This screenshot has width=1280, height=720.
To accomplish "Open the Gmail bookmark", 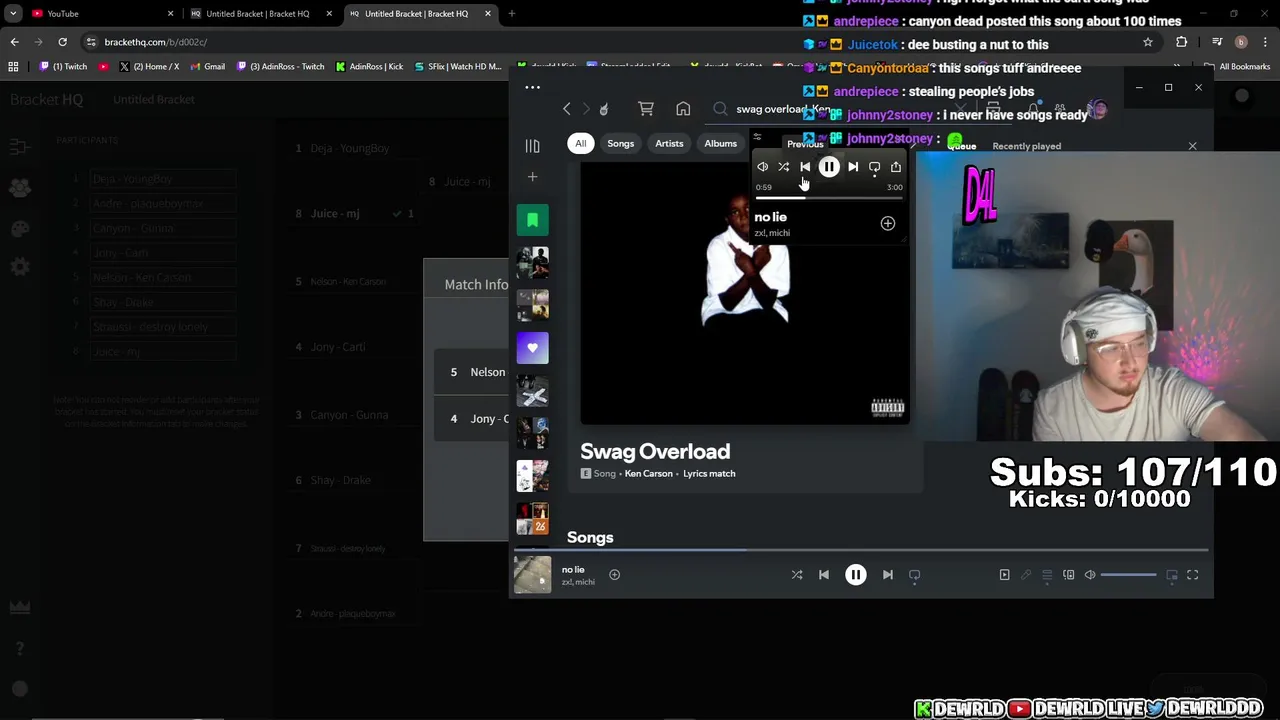I will point(208,67).
